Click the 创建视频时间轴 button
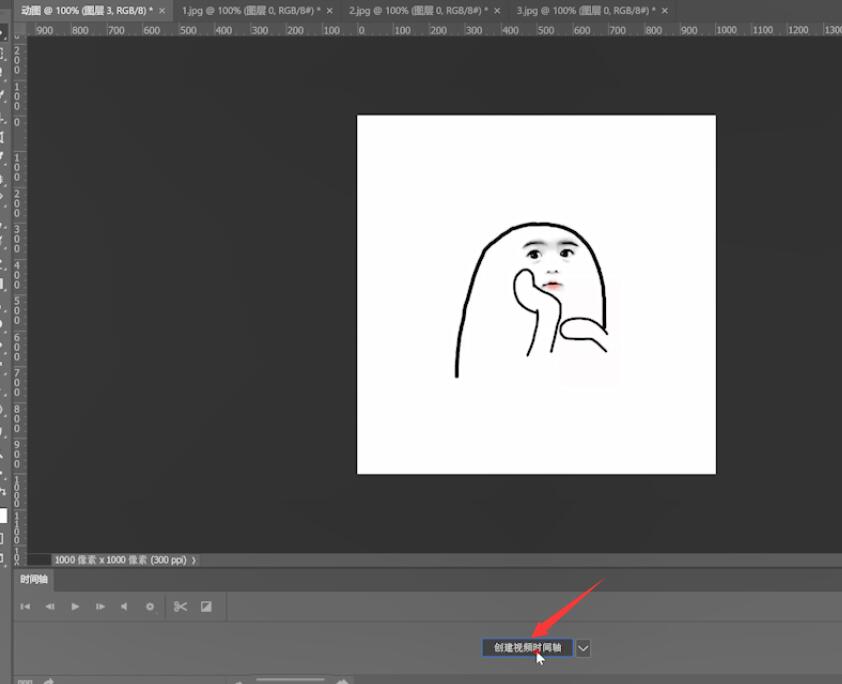Viewport: 842px width, 684px height. [527, 647]
